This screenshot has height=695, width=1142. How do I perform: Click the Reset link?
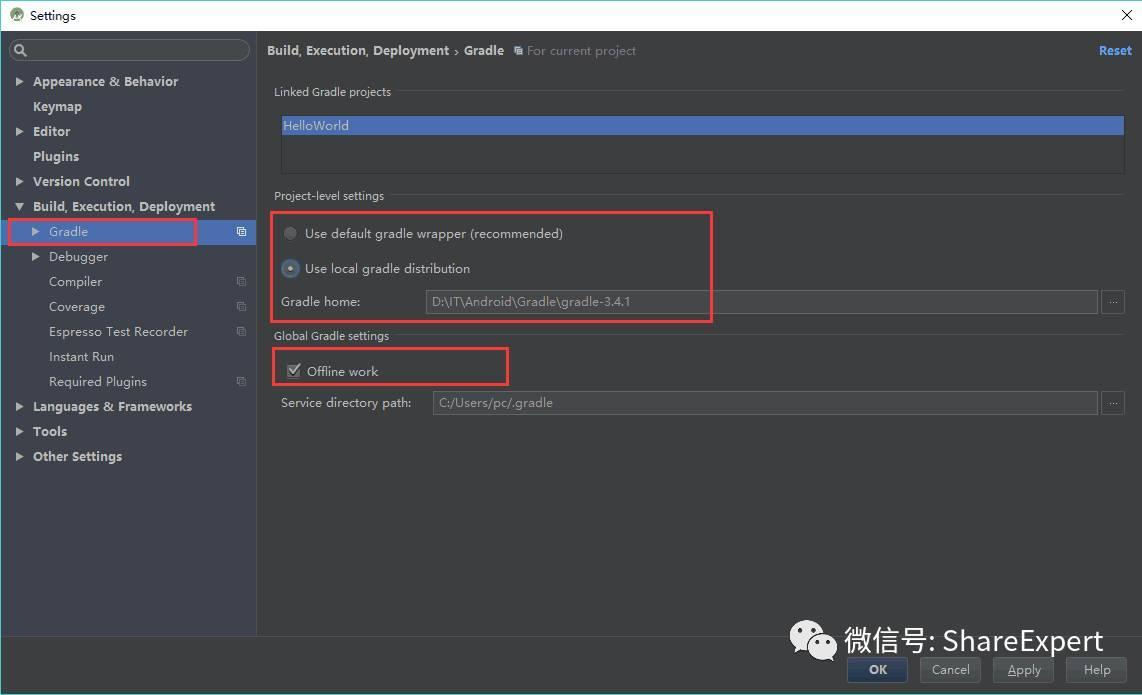1115,50
